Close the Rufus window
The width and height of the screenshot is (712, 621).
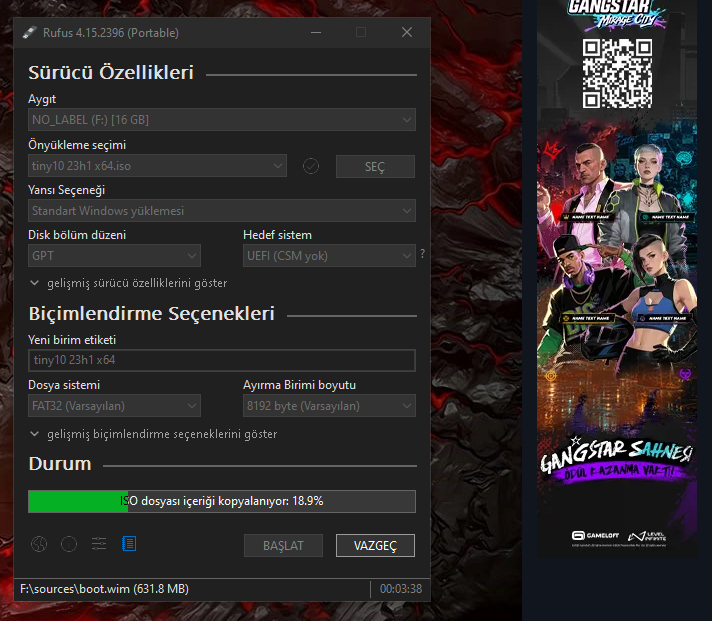pos(407,32)
